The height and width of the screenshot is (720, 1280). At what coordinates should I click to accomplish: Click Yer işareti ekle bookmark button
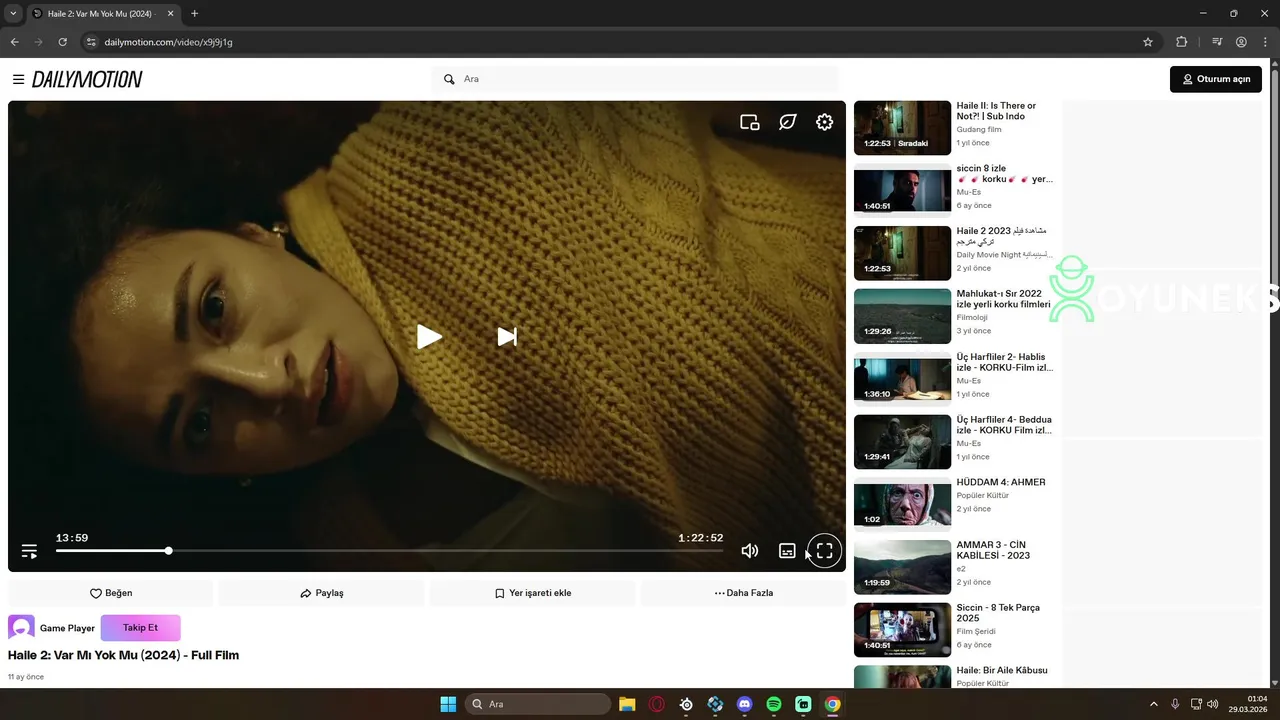click(x=533, y=593)
